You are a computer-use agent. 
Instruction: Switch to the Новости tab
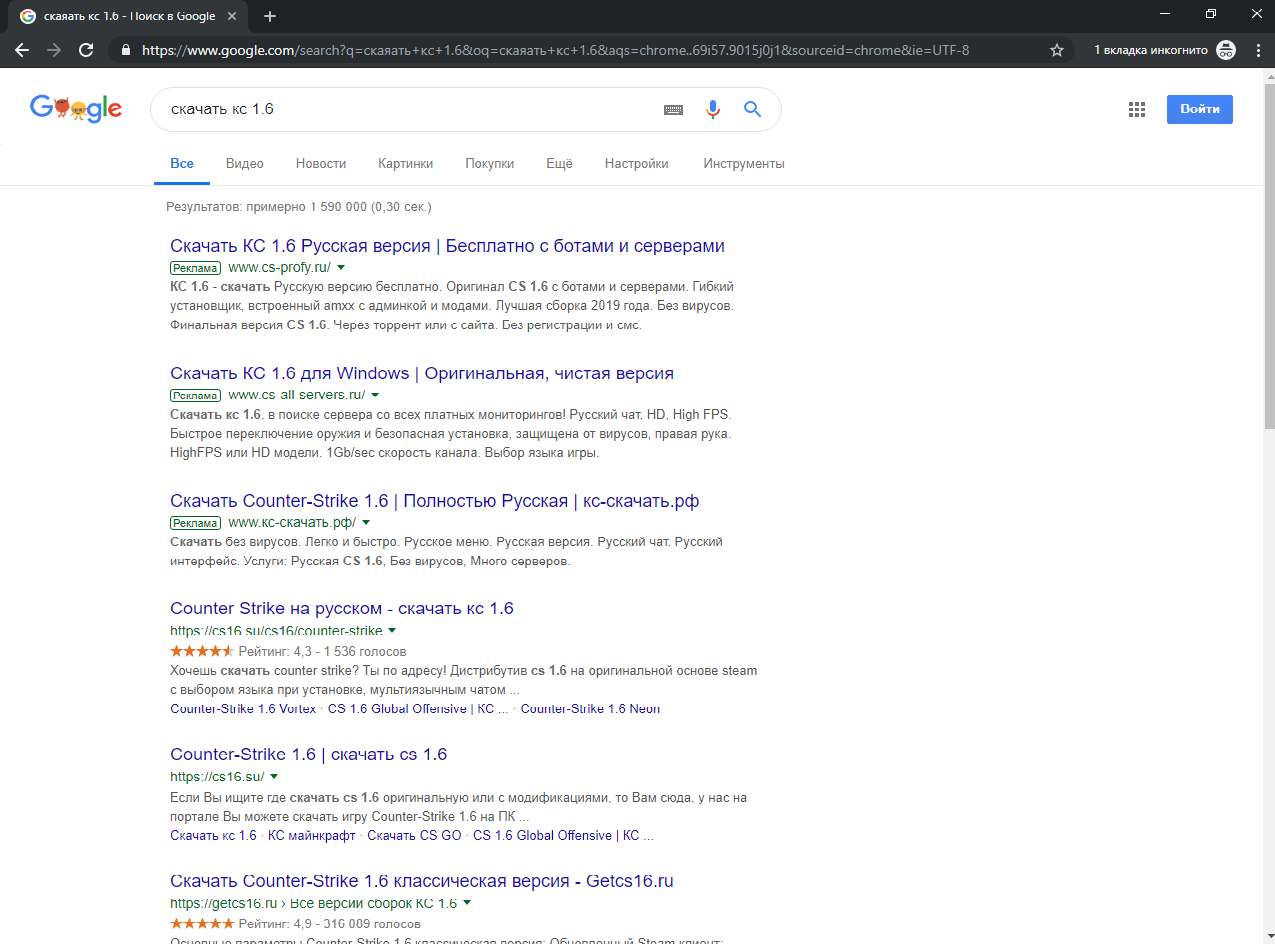(x=321, y=164)
